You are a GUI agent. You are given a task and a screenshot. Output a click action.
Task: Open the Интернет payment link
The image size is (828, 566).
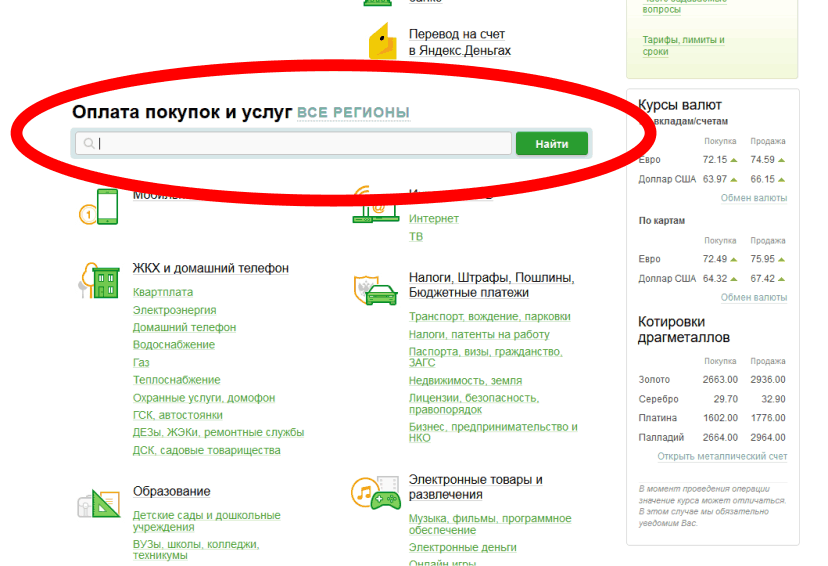tap(434, 219)
